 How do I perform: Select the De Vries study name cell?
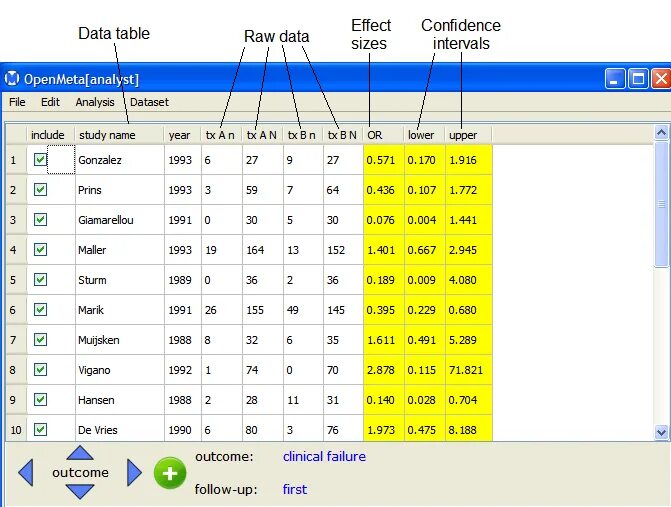120,429
